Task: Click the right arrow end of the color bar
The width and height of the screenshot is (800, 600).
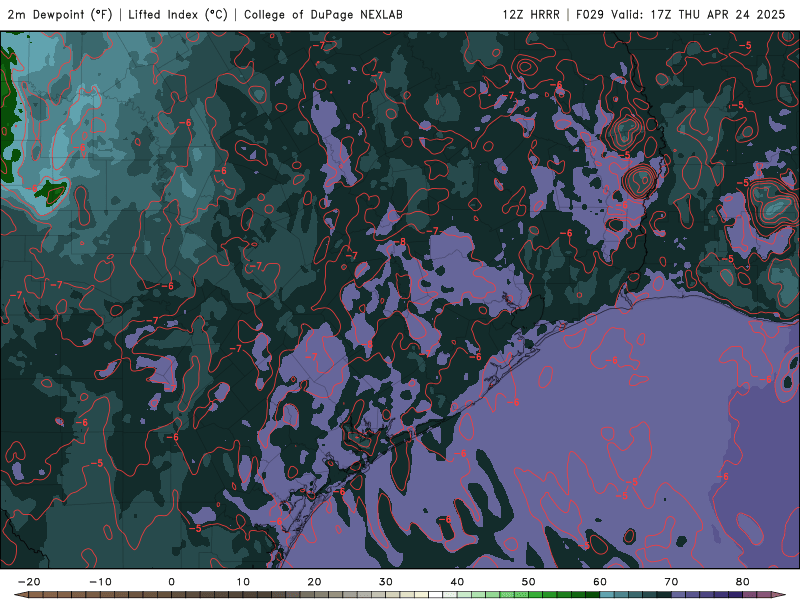Action: tap(779, 595)
